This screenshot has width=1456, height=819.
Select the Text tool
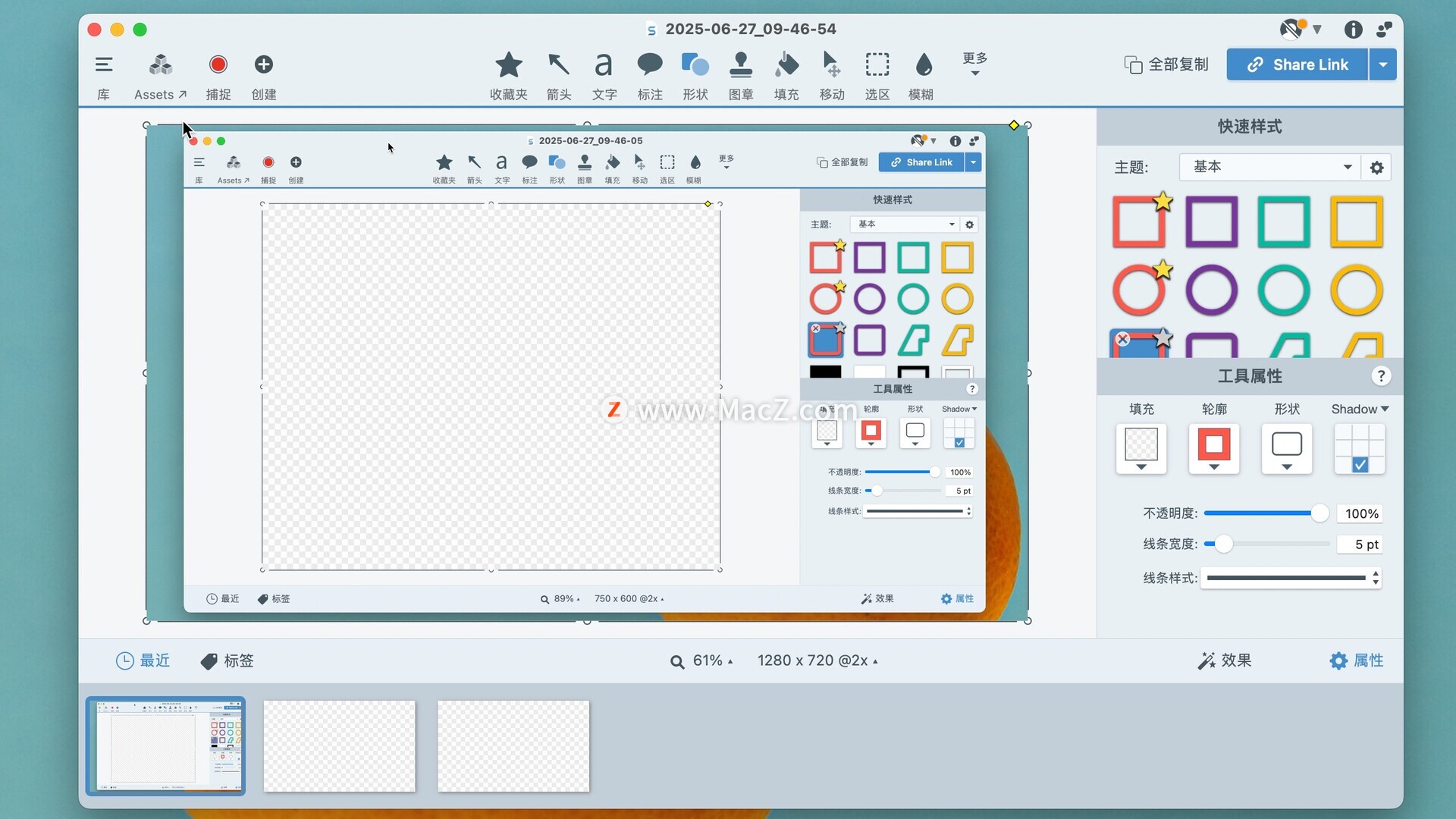[x=604, y=64]
